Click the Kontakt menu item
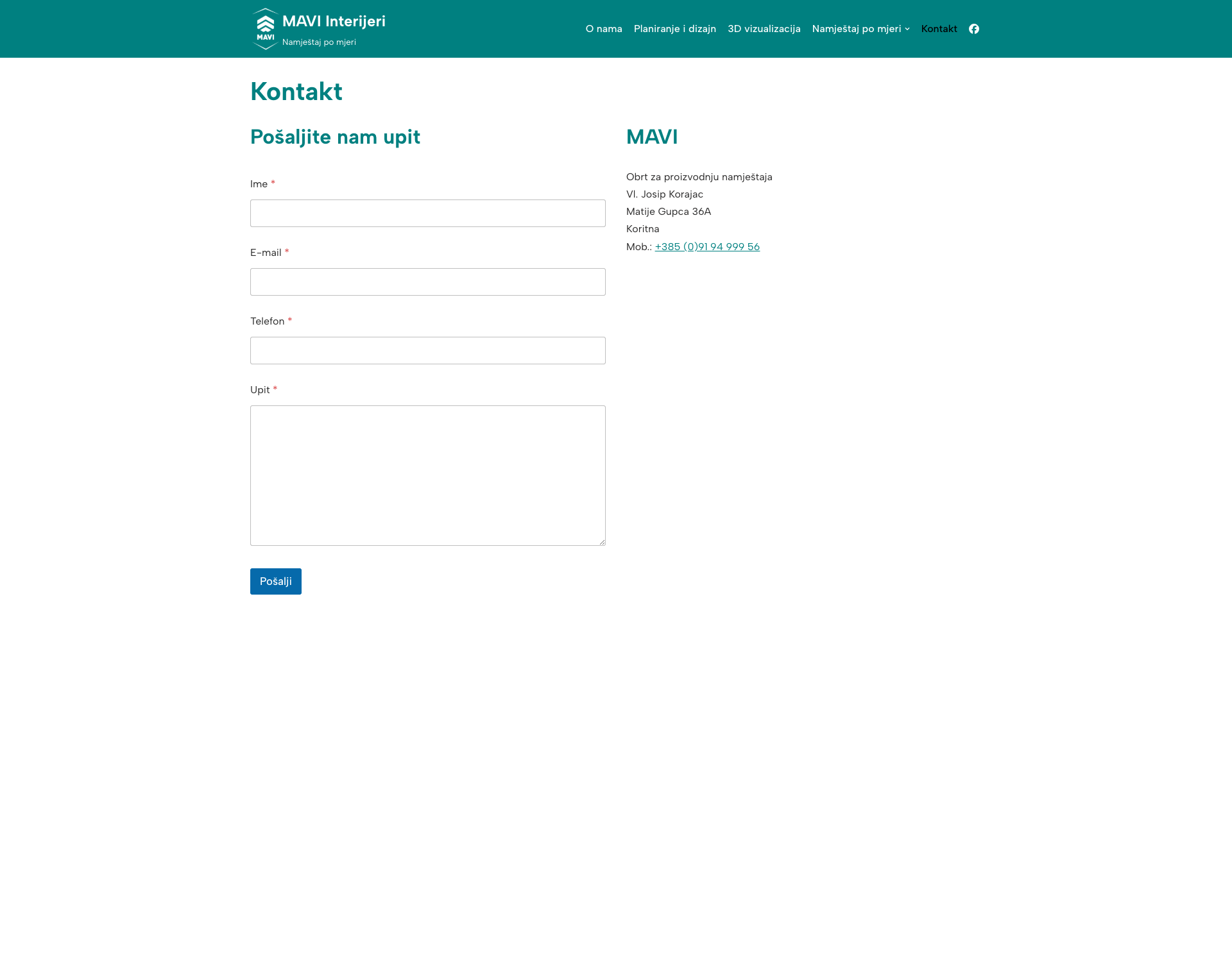This screenshot has width=1232, height=957. [939, 29]
